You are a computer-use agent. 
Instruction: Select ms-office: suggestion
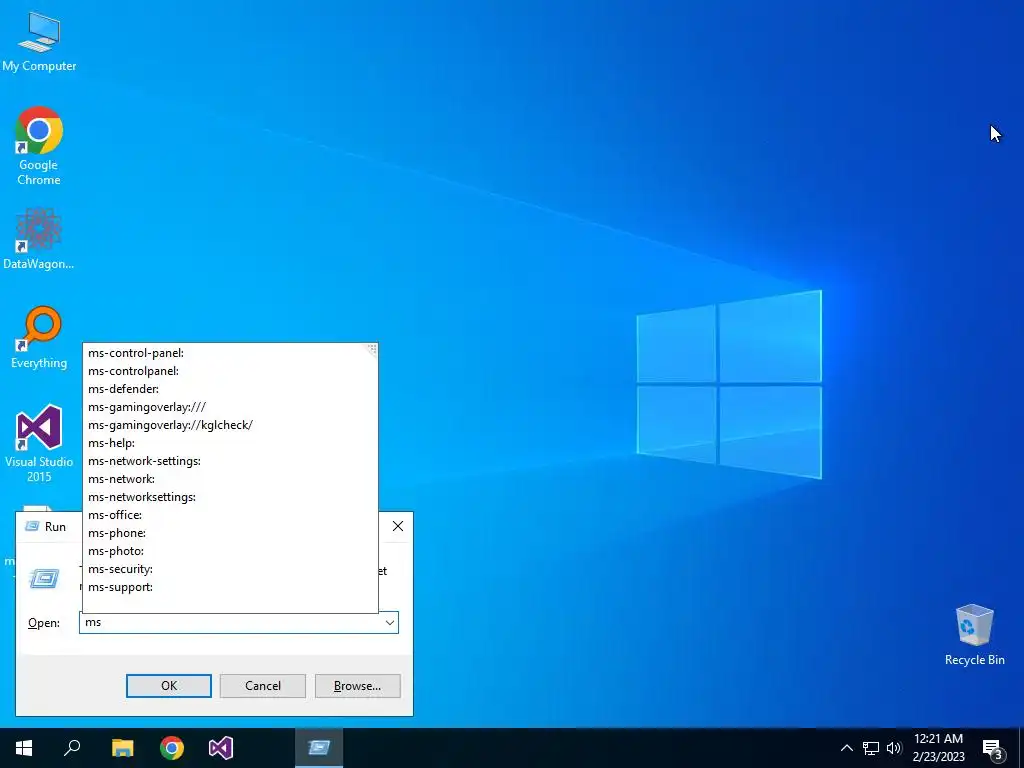tap(231, 515)
